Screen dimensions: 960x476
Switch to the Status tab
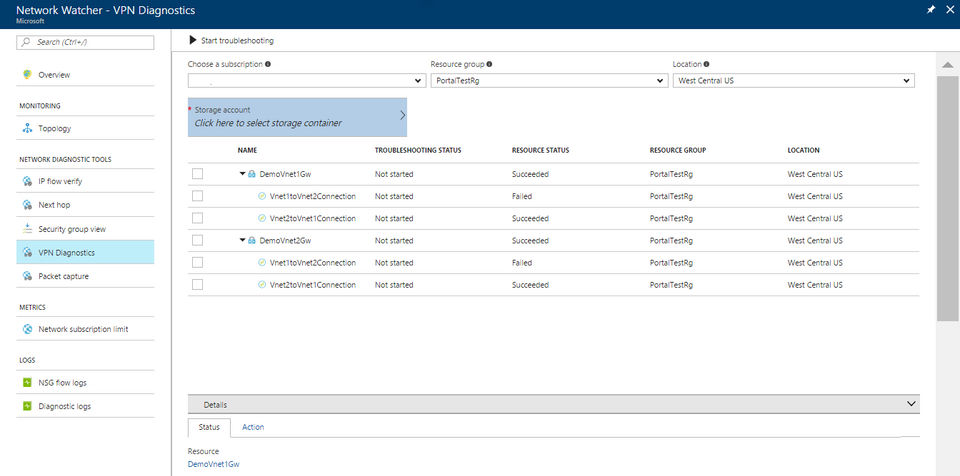[x=209, y=427]
